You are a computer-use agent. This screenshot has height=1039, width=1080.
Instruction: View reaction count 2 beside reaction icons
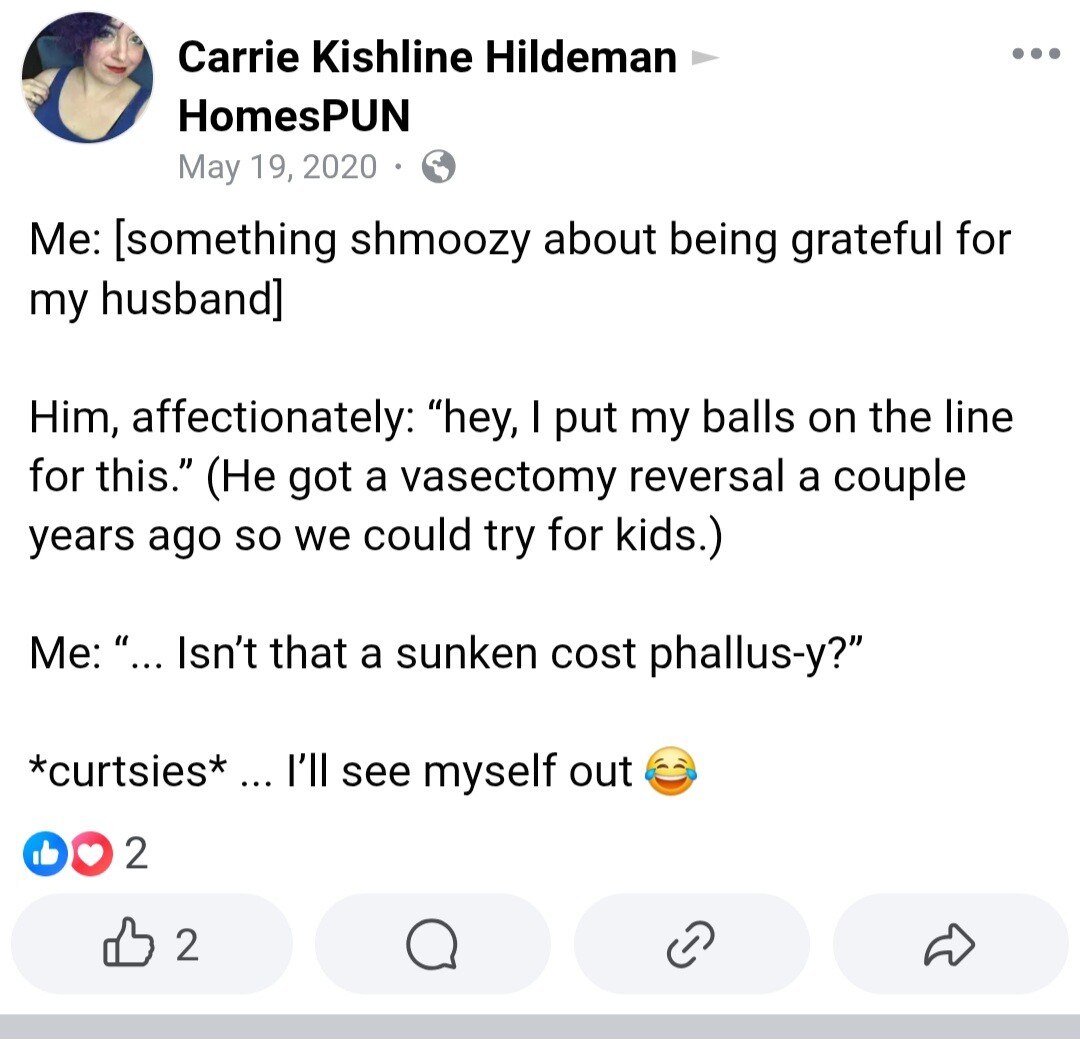tap(136, 854)
